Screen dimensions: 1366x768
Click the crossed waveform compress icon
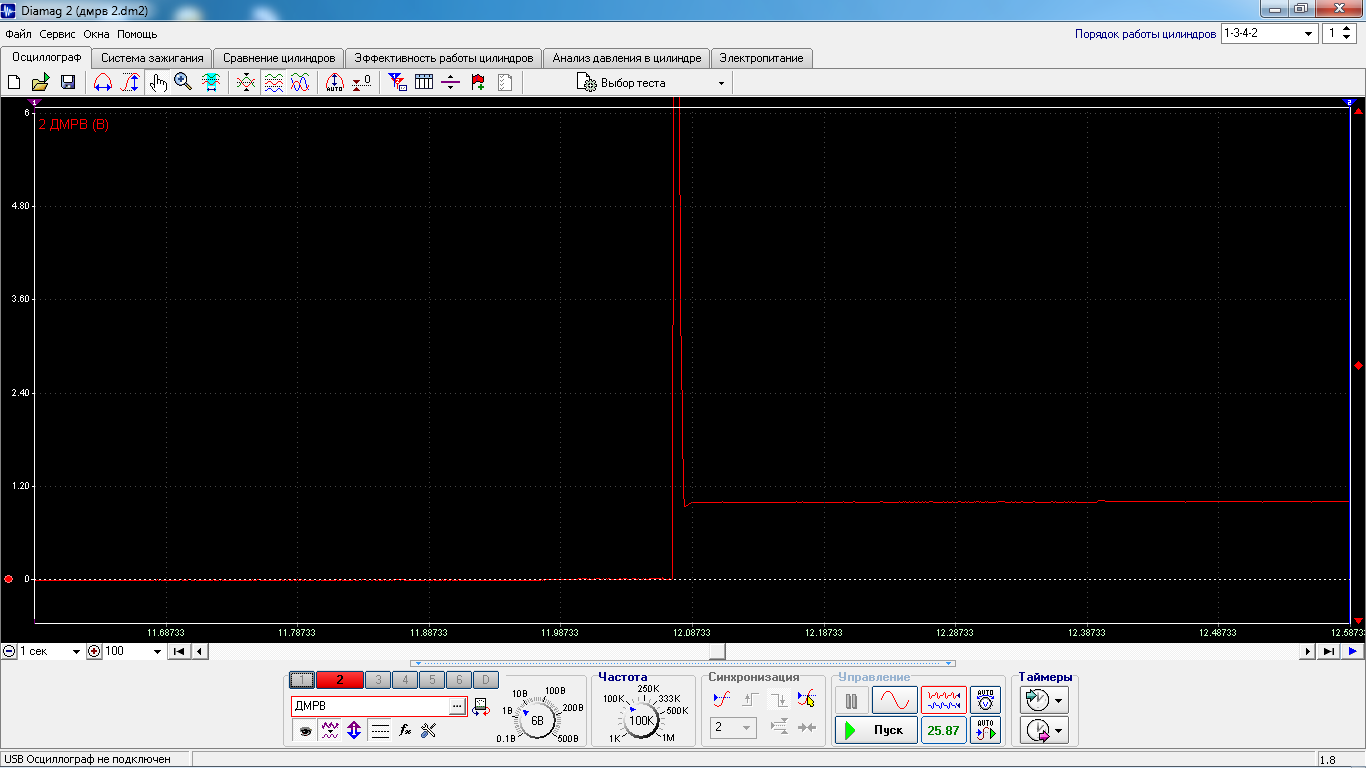(x=246, y=83)
